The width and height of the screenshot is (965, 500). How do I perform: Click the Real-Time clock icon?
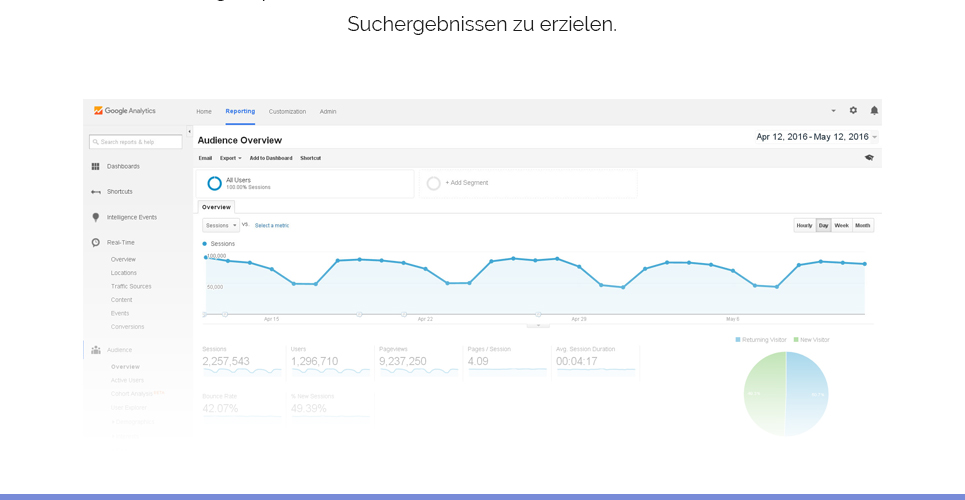pyautogui.click(x=95, y=243)
